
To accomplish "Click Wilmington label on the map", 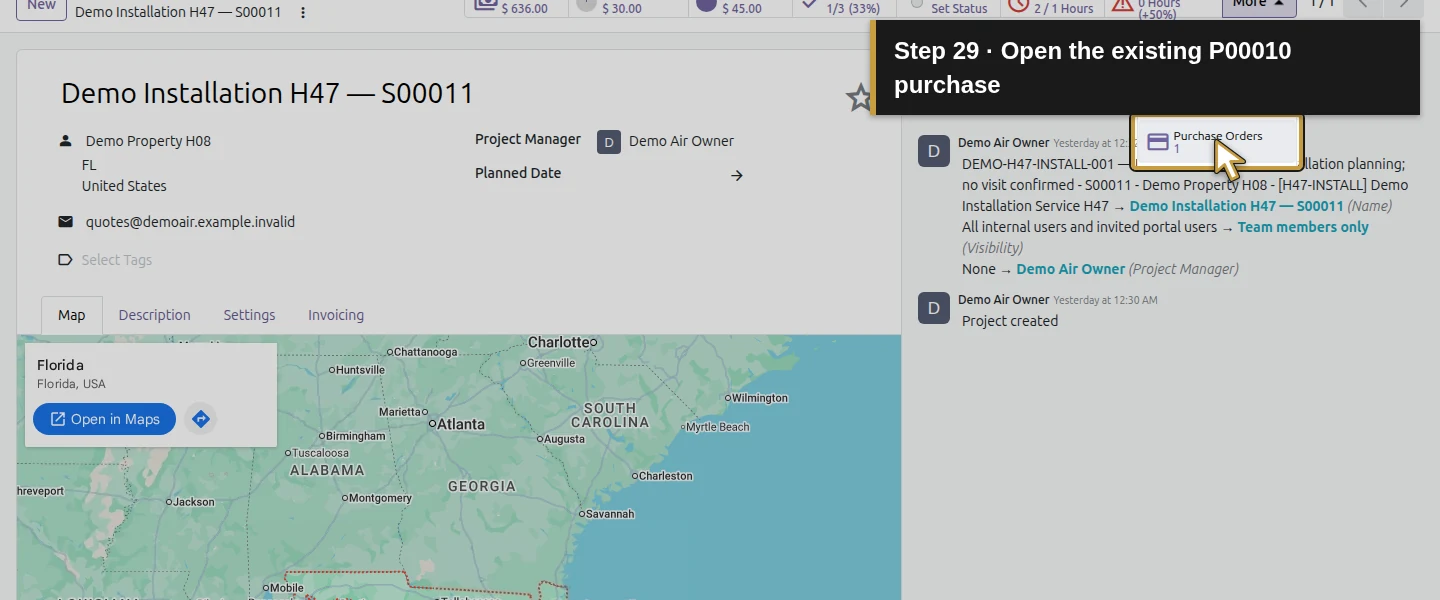I will coord(760,398).
